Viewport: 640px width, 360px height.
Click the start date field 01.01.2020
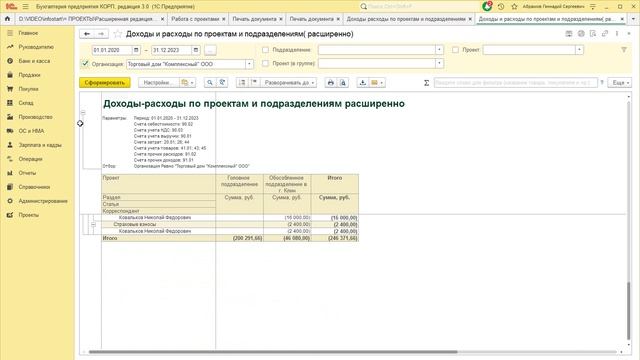112,50
